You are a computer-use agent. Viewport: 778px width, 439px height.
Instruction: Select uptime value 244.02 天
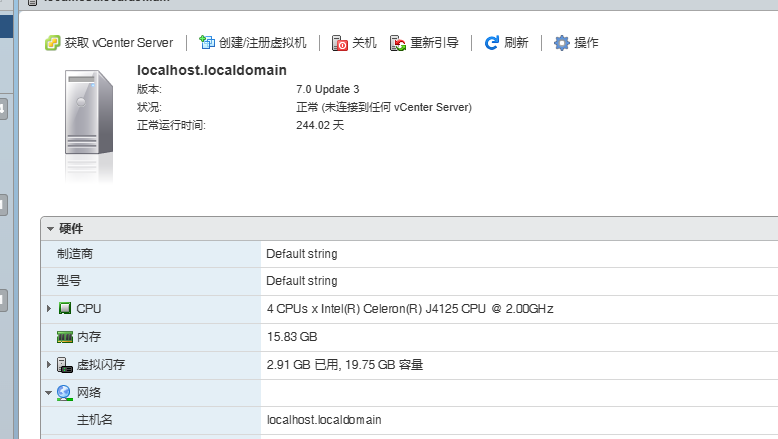(x=320, y=125)
